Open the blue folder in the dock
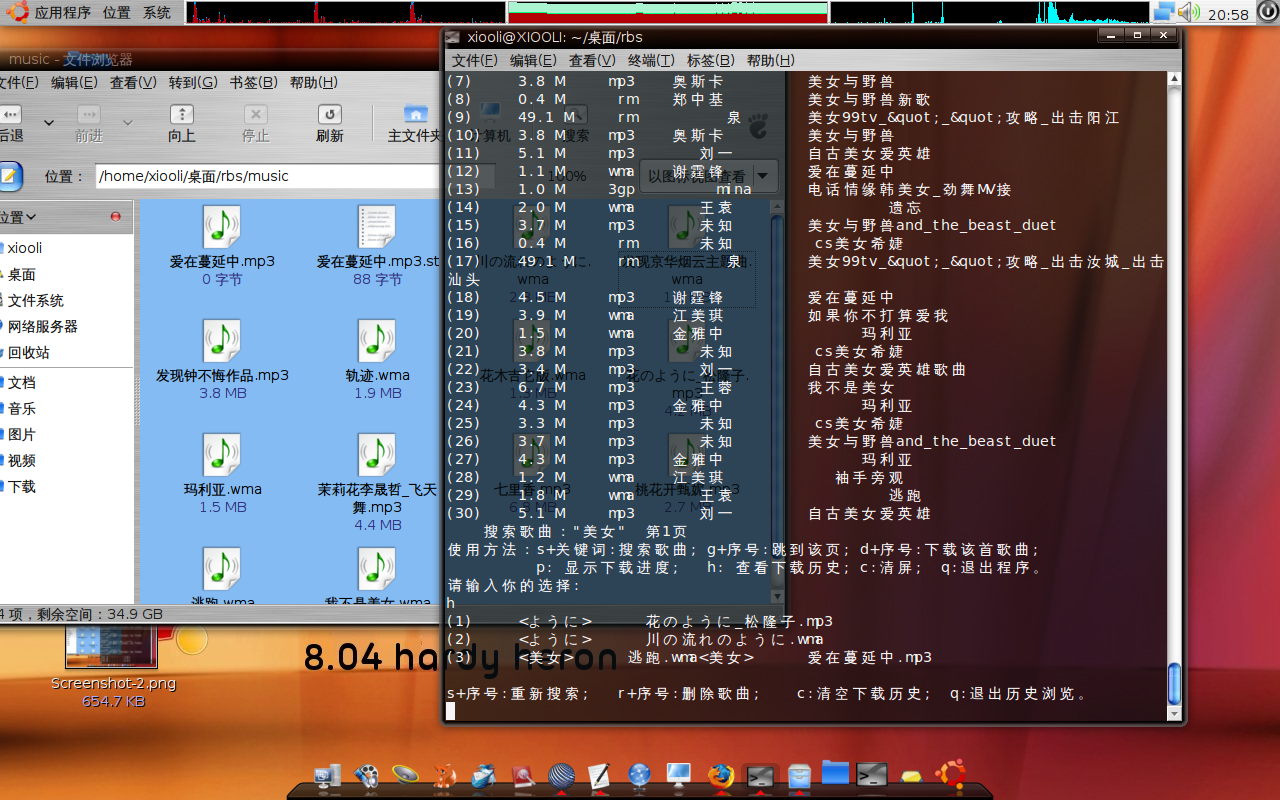The image size is (1280, 800). pos(835,773)
